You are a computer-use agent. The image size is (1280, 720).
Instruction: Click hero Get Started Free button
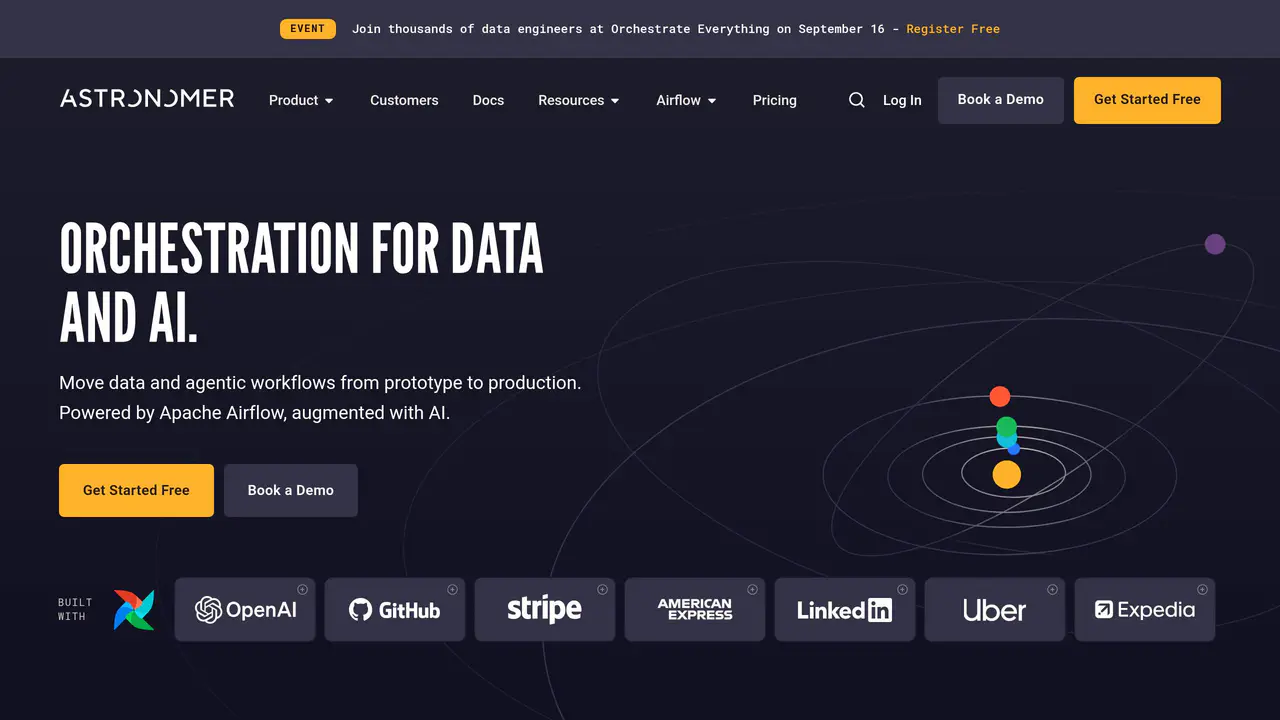point(136,490)
